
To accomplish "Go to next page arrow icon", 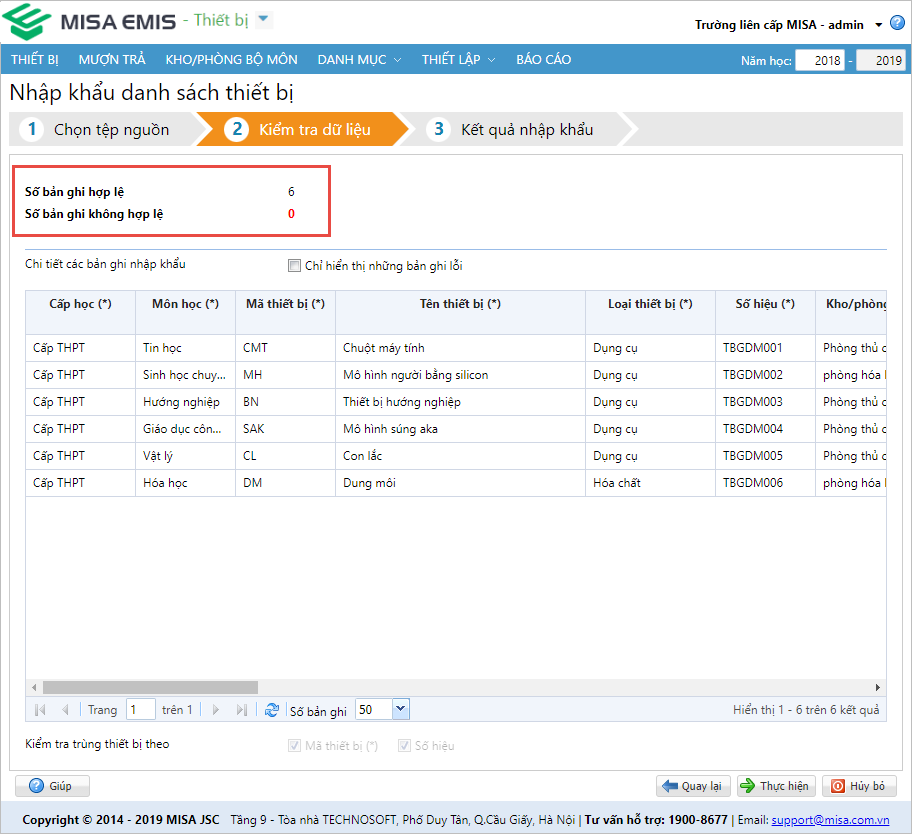I will (215, 710).
